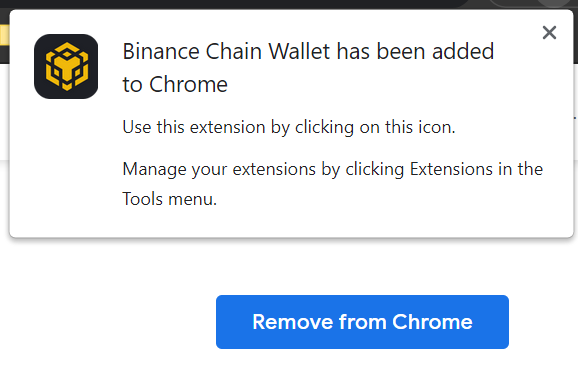Click the word 'Binance' in the popup title
This screenshot has height=379, width=578.
pos(161,51)
